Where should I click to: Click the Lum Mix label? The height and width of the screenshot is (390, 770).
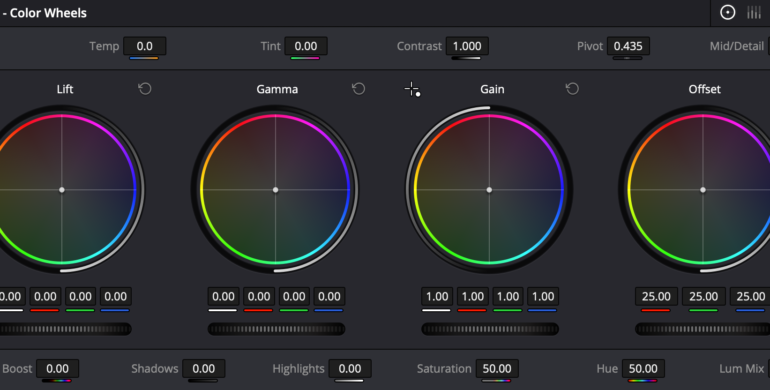pos(742,369)
